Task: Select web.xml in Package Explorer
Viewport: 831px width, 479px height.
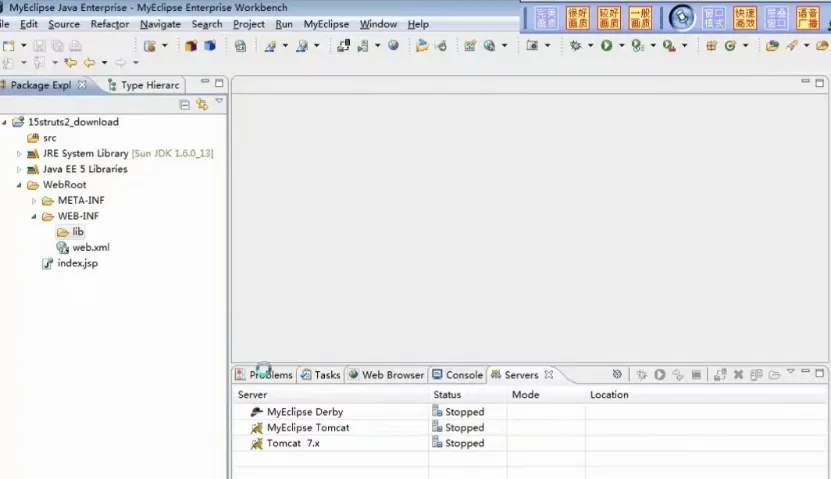Action: point(83,247)
